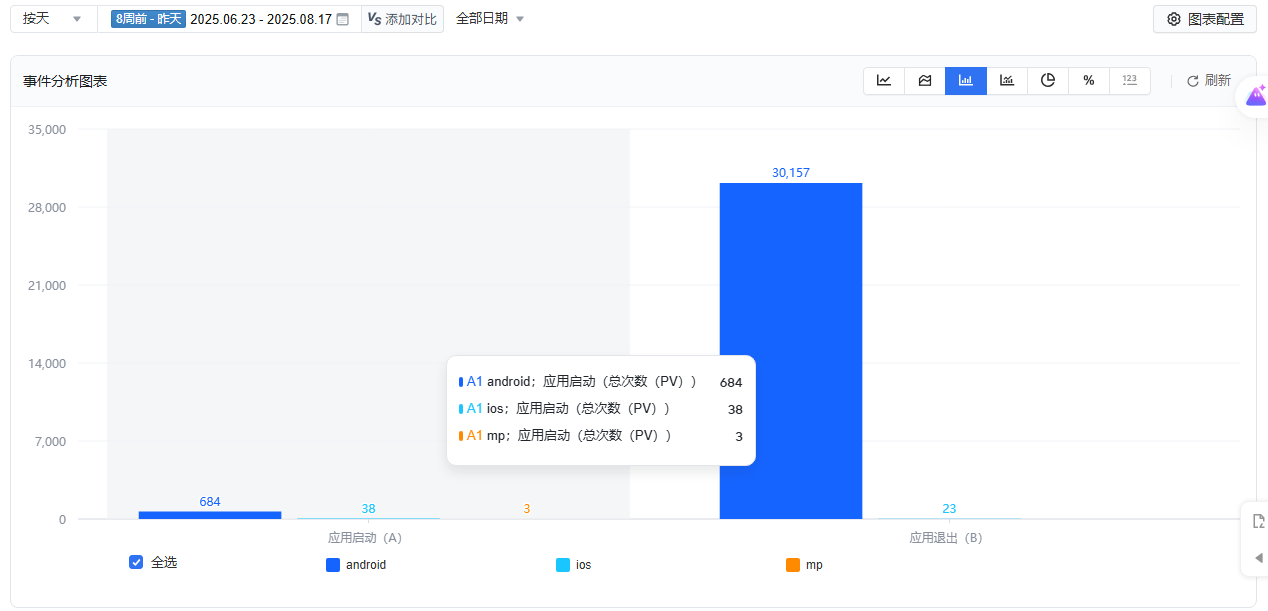Select the bar chart view icon

pos(966,81)
